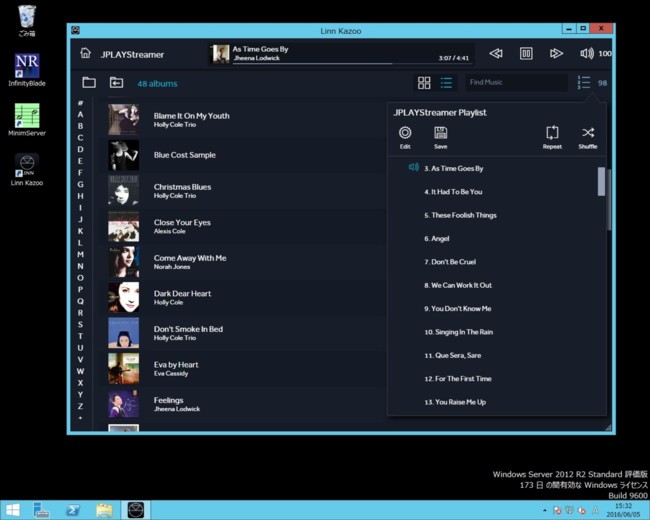Click the now-playing speaker indicator

[413, 167]
